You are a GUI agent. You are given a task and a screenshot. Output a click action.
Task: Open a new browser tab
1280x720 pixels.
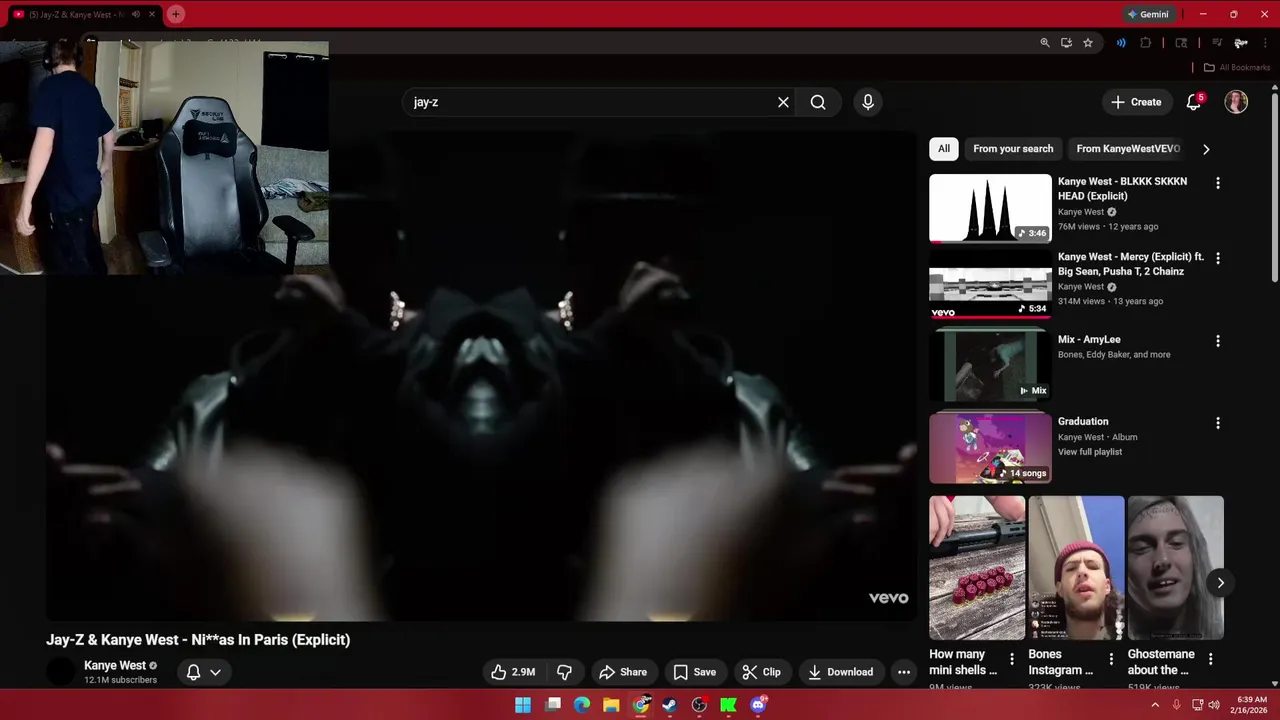coord(176,14)
